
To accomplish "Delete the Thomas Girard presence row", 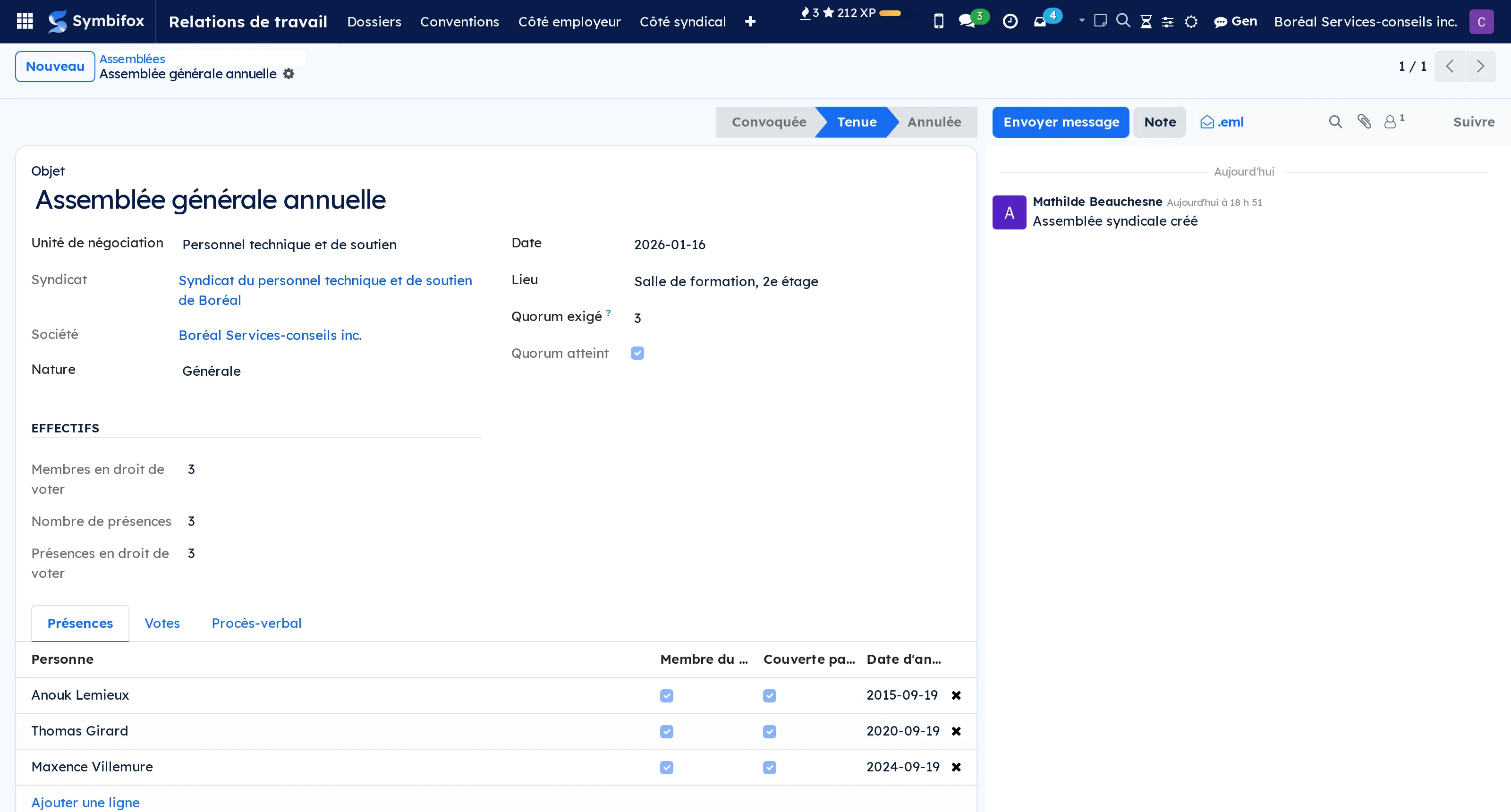I will (956, 731).
